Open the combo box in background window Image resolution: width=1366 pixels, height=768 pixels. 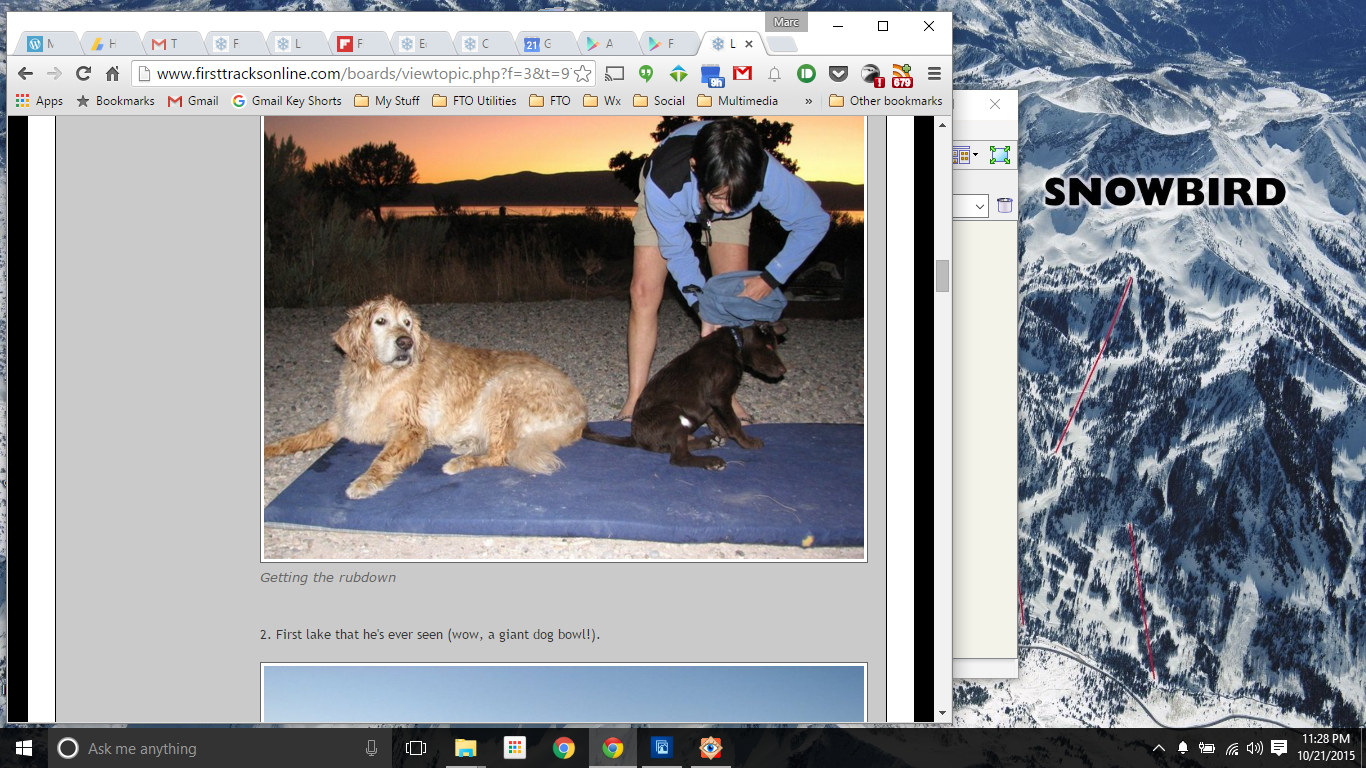pyautogui.click(x=972, y=206)
